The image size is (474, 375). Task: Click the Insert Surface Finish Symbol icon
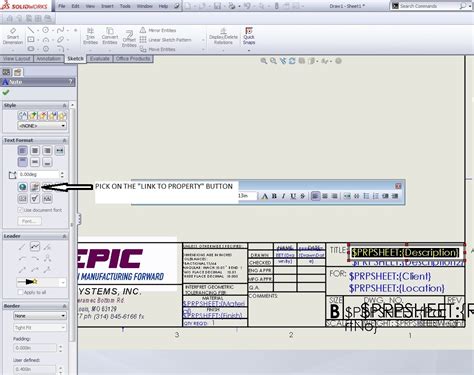click(35, 199)
